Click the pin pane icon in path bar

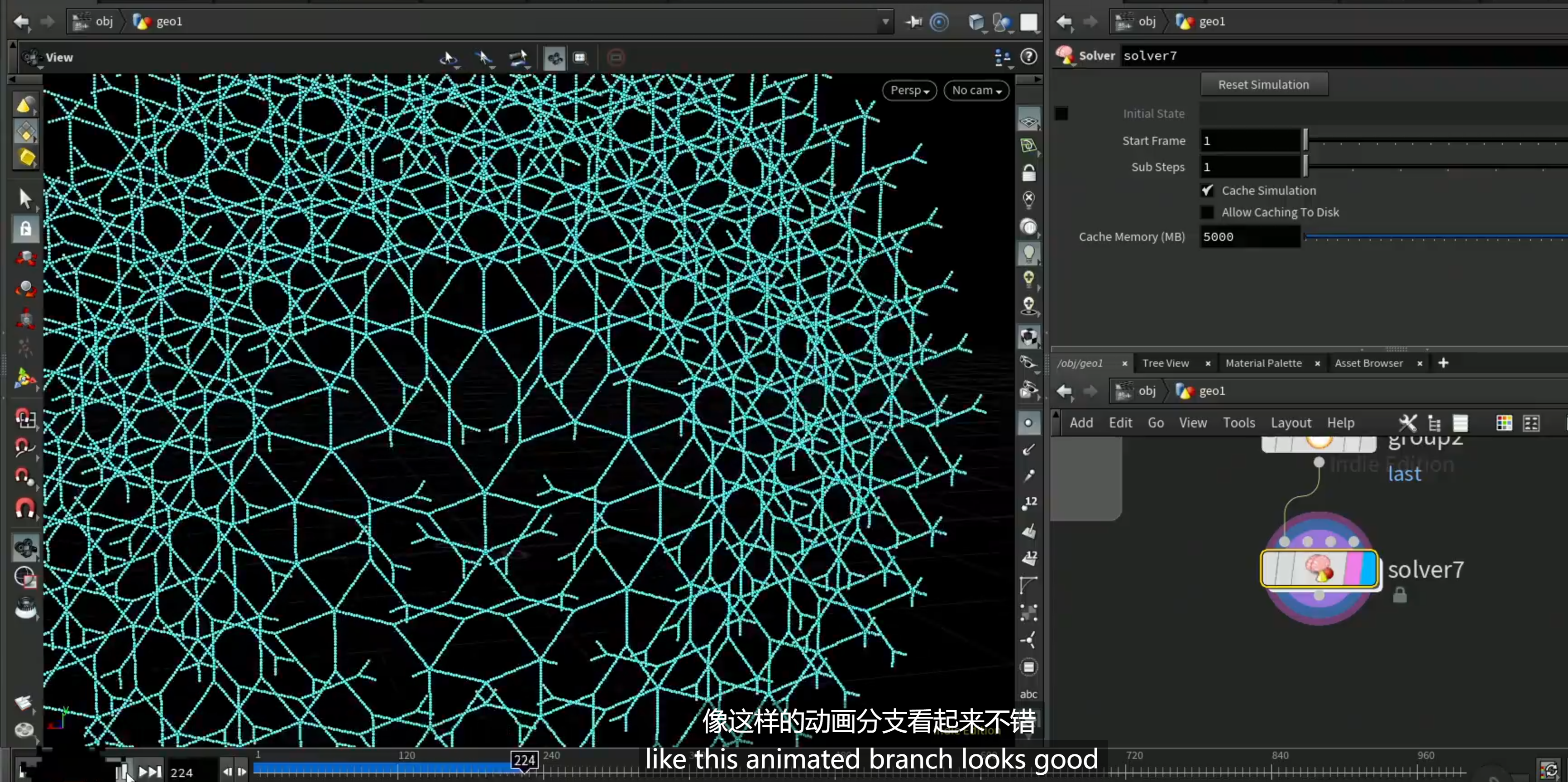coord(913,22)
